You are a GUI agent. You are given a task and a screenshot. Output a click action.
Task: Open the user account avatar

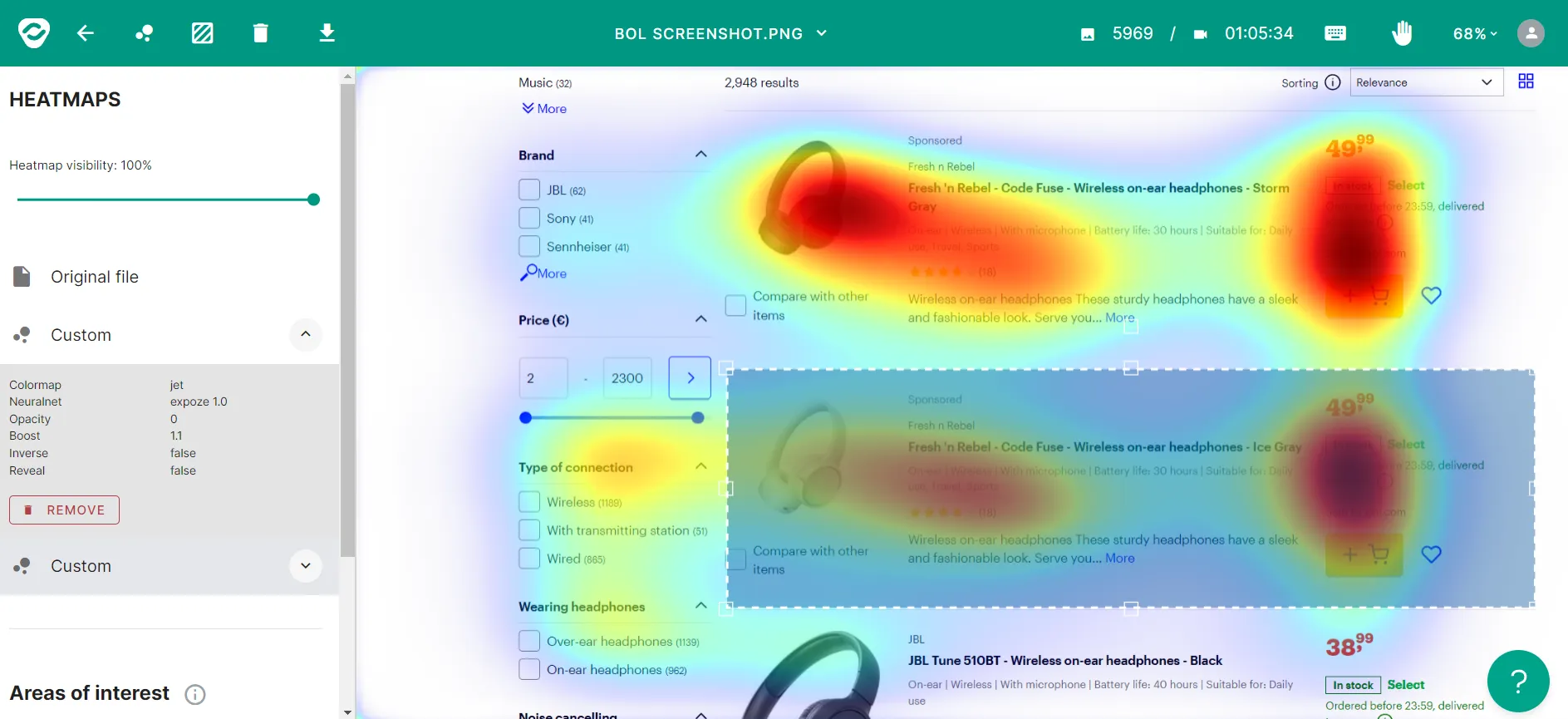1531,33
